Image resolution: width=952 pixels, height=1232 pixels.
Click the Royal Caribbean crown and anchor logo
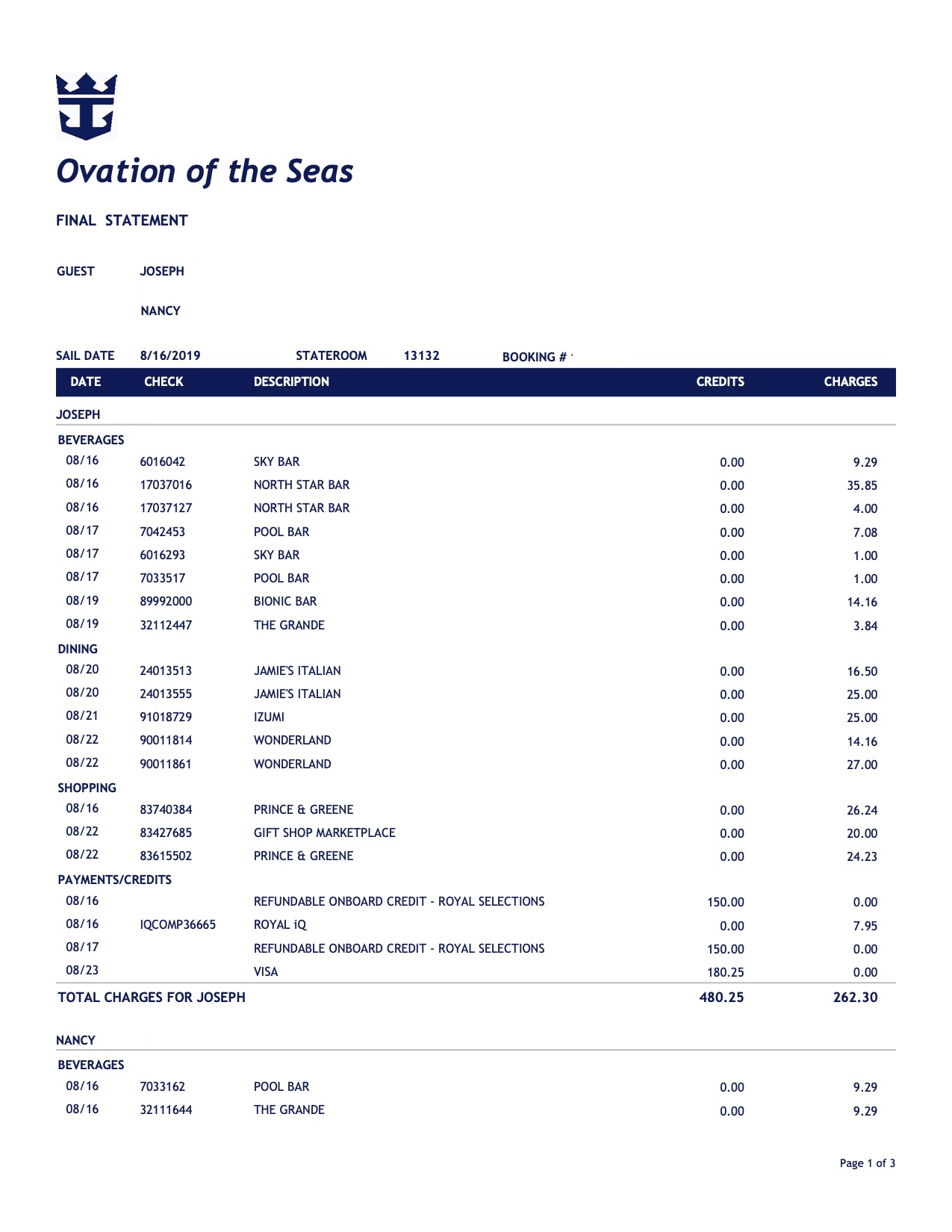point(87,106)
